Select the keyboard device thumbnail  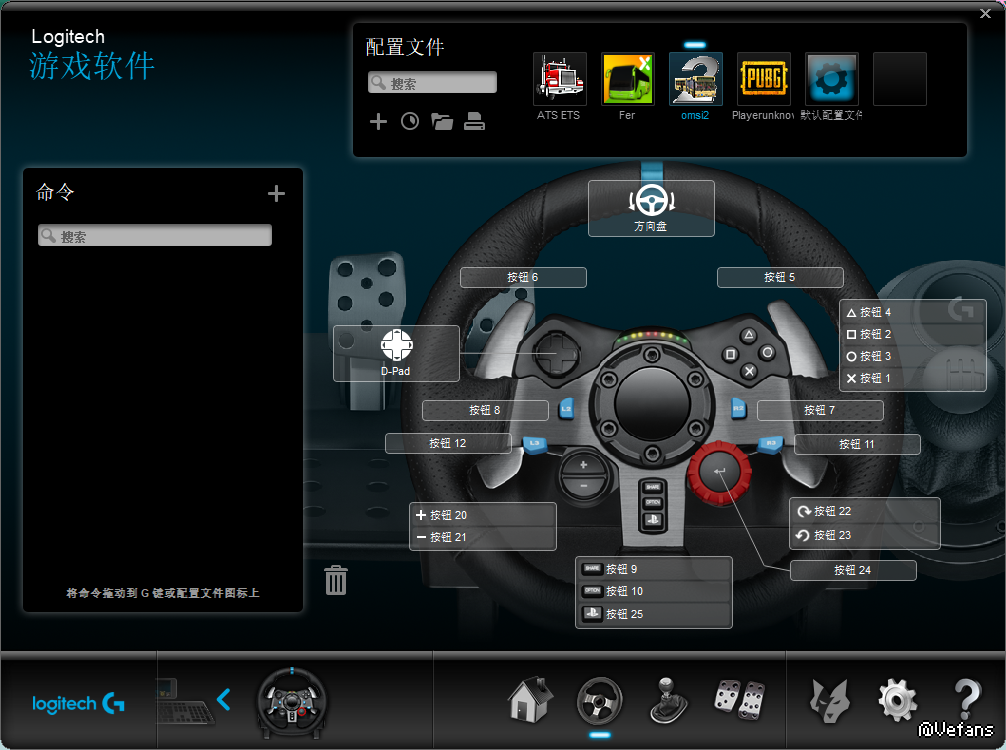[x=183, y=701]
